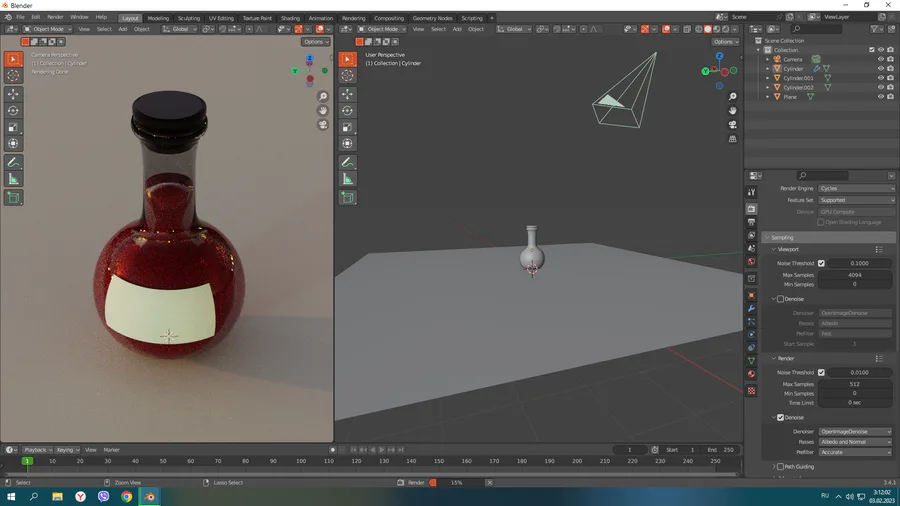Activate Select Box tool in right viewport
Viewport: 900px width, 506px height.
point(347,59)
